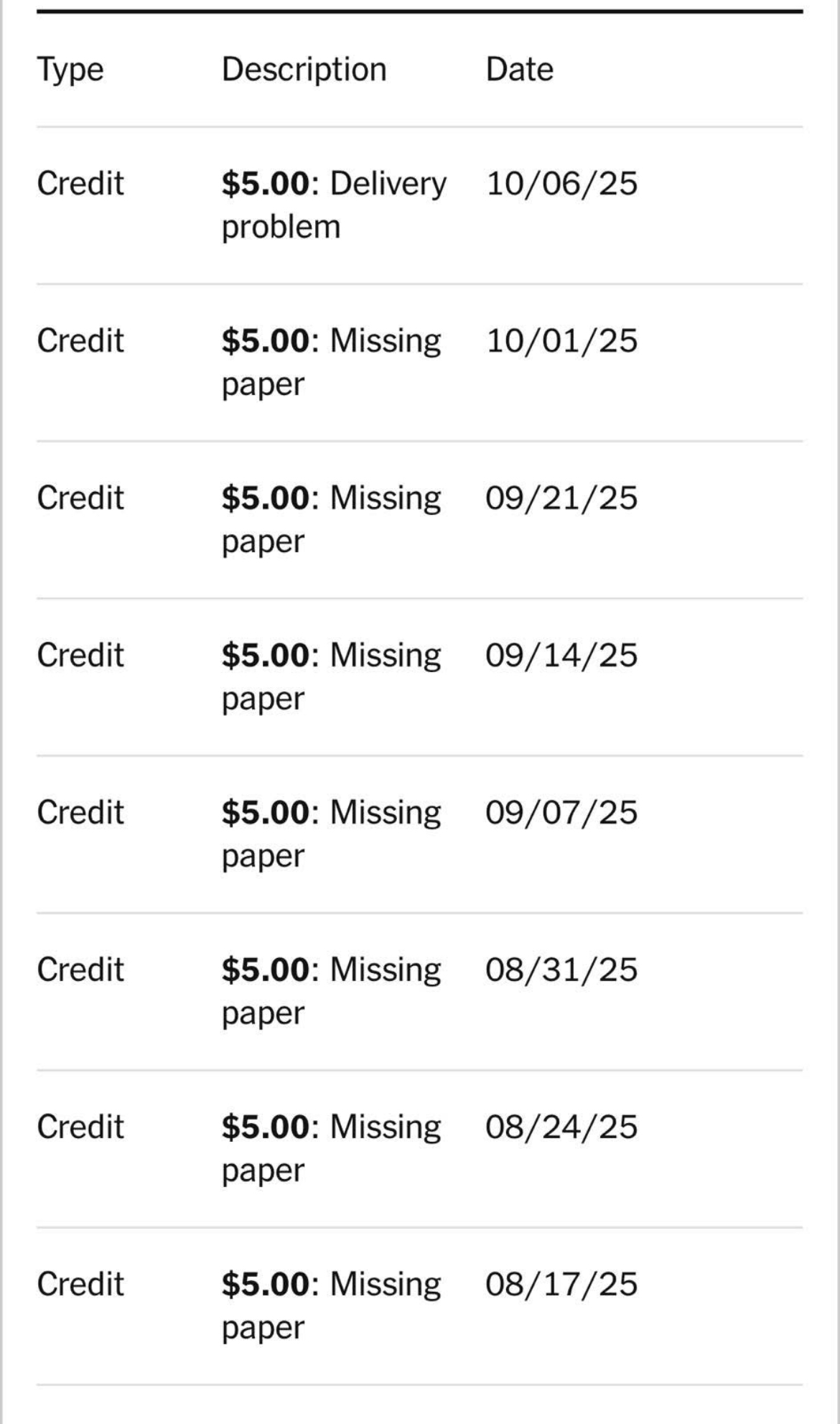Click the 09/07/25 date
Screen dimensions: 840x1424
561,813
